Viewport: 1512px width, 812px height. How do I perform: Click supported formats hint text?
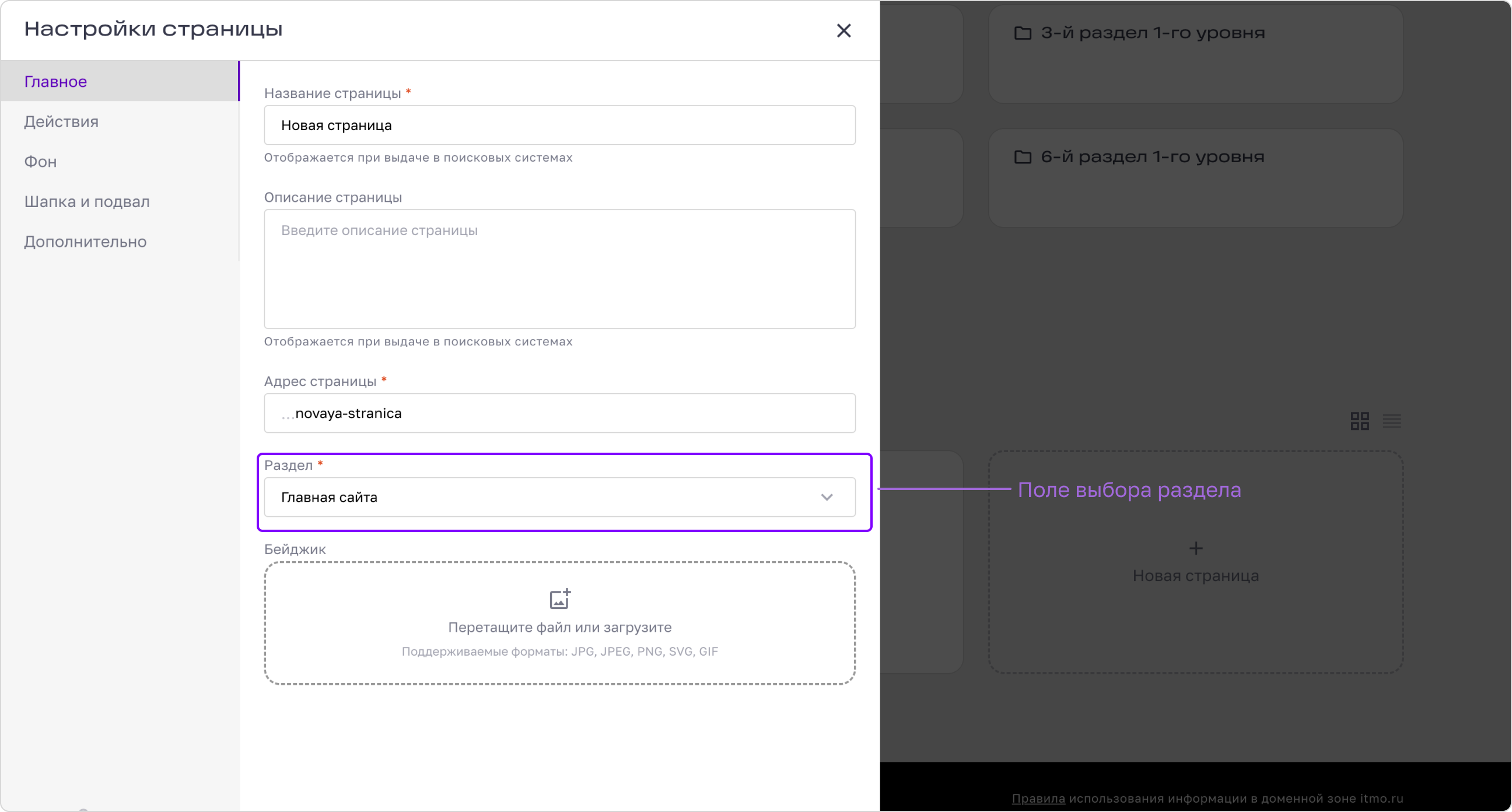[559, 651]
